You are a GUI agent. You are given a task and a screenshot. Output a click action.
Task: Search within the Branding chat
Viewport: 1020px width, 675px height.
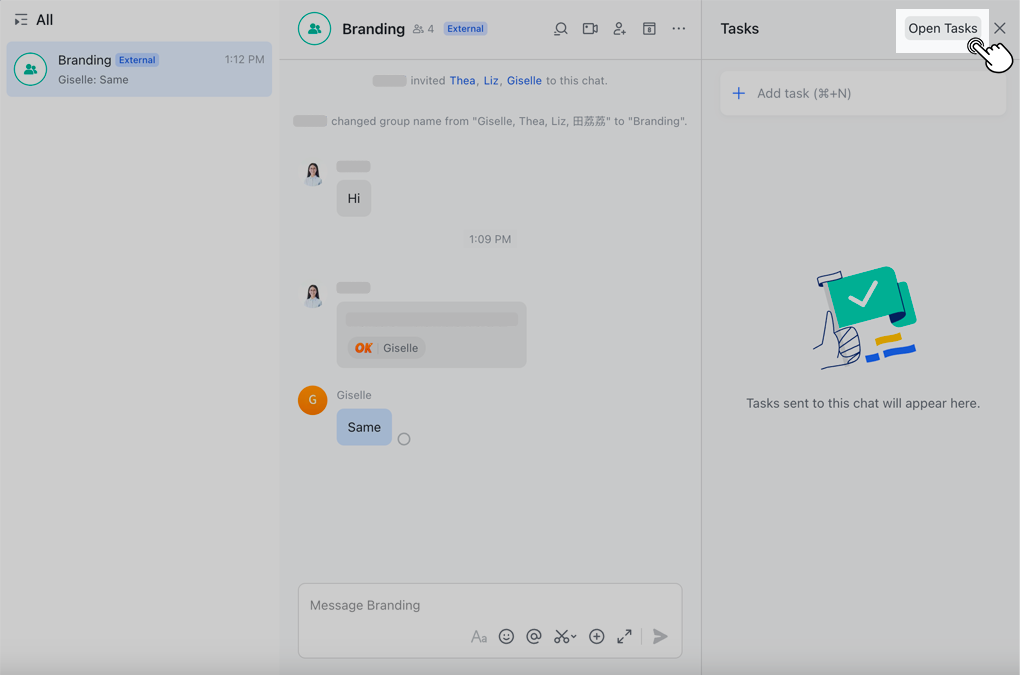point(560,29)
